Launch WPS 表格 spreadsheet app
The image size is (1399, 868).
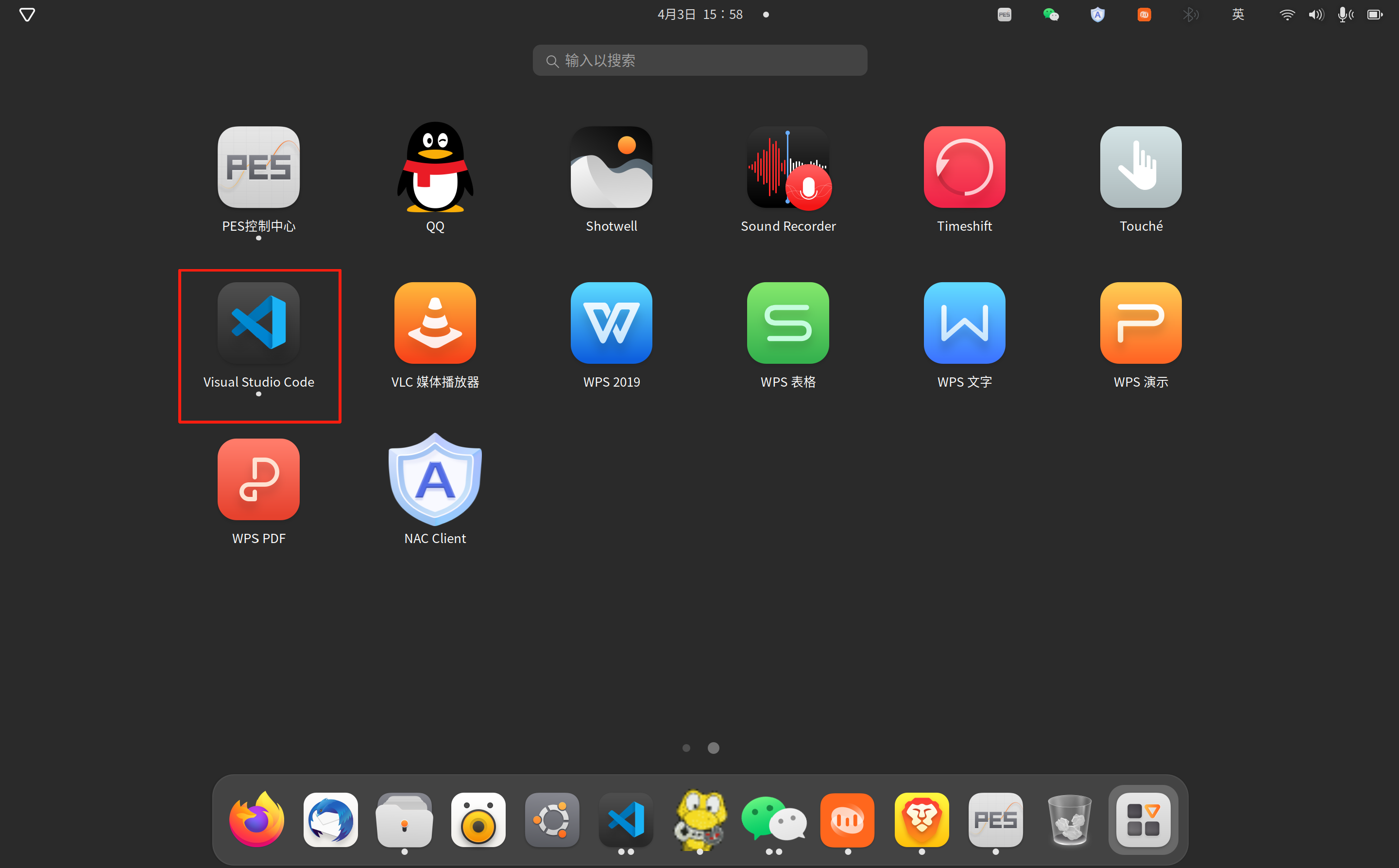[x=787, y=323]
